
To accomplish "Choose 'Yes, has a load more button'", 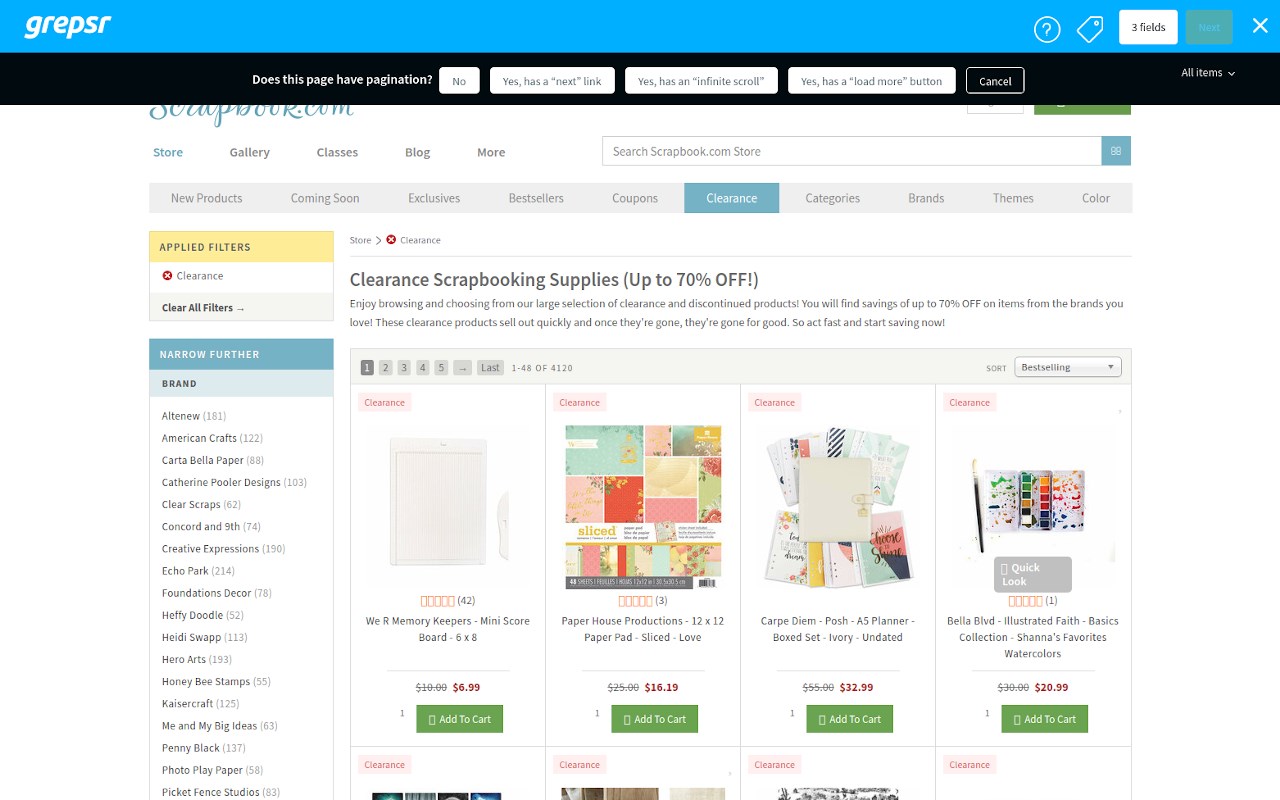I will click(871, 81).
